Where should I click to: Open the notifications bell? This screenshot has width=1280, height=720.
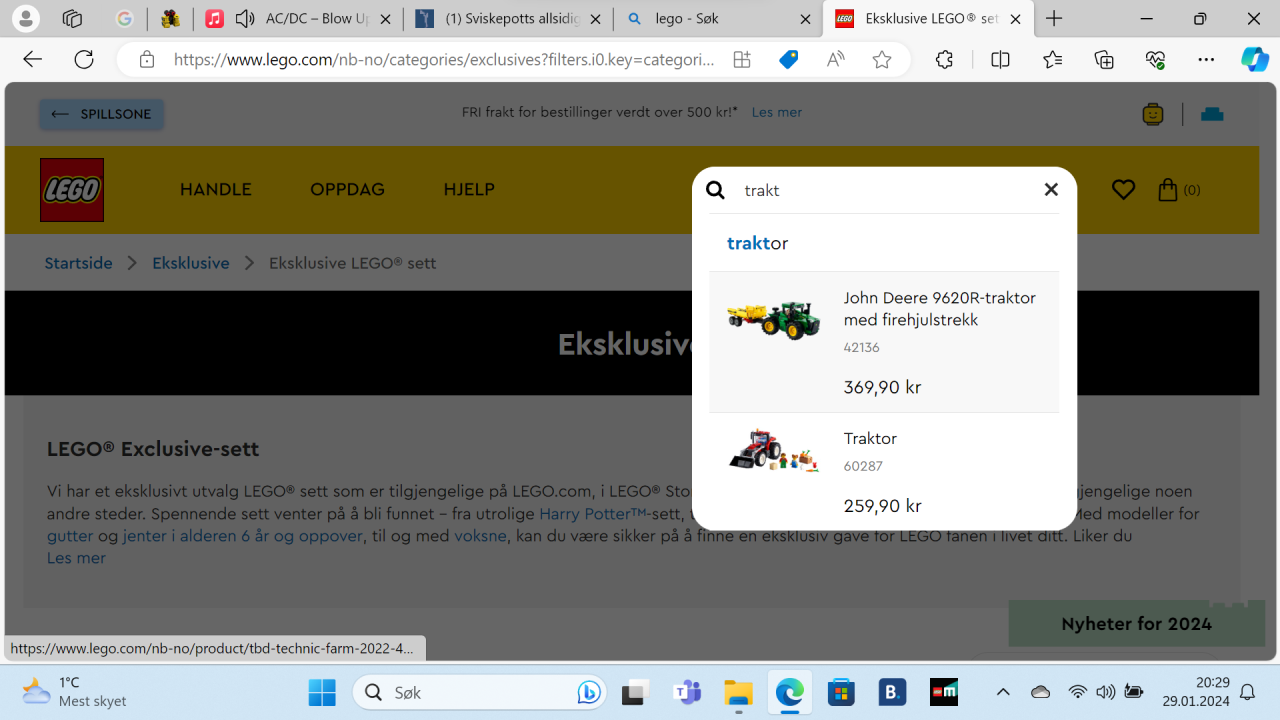(1247, 692)
